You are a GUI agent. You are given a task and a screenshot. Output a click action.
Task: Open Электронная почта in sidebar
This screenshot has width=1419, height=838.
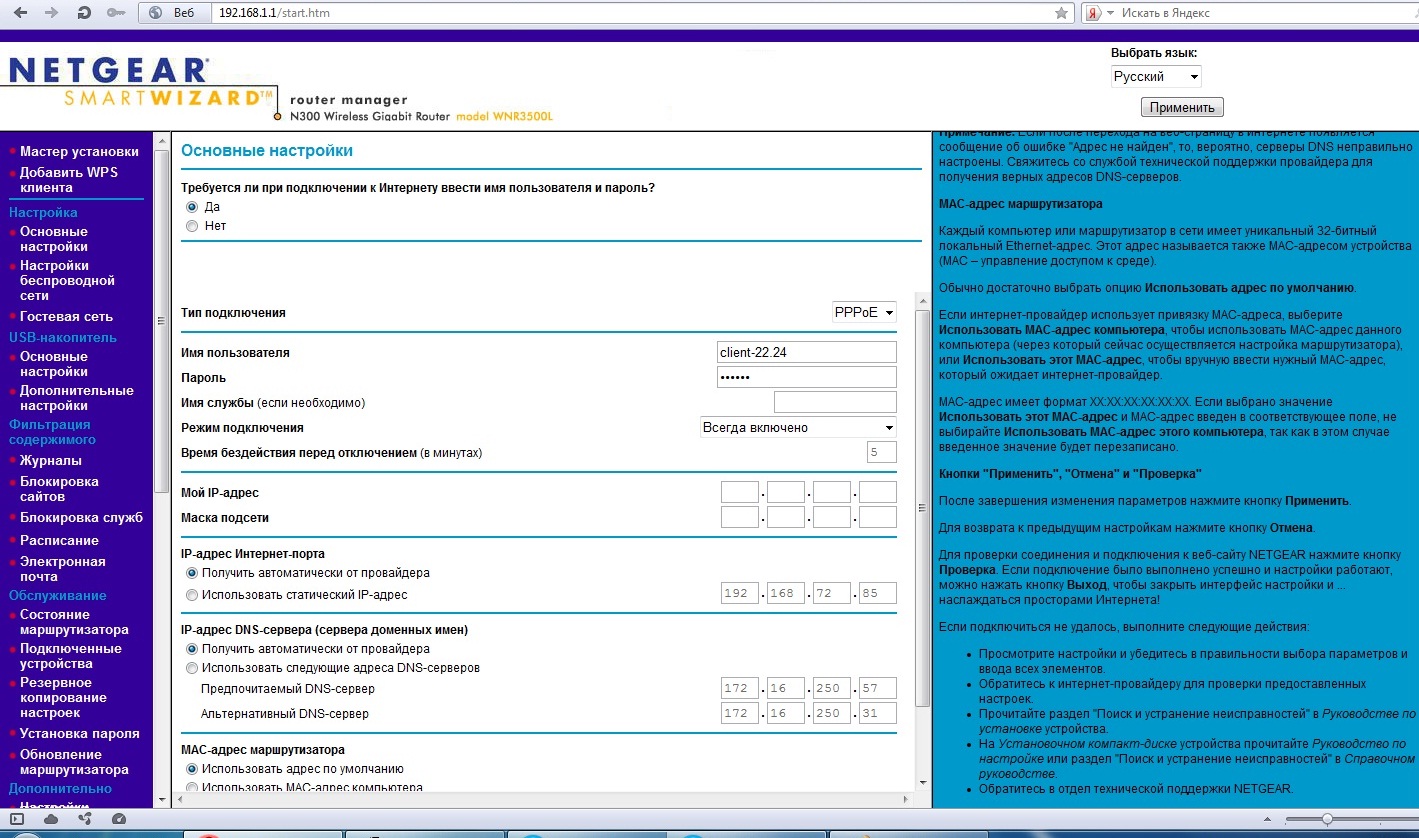click(63, 569)
